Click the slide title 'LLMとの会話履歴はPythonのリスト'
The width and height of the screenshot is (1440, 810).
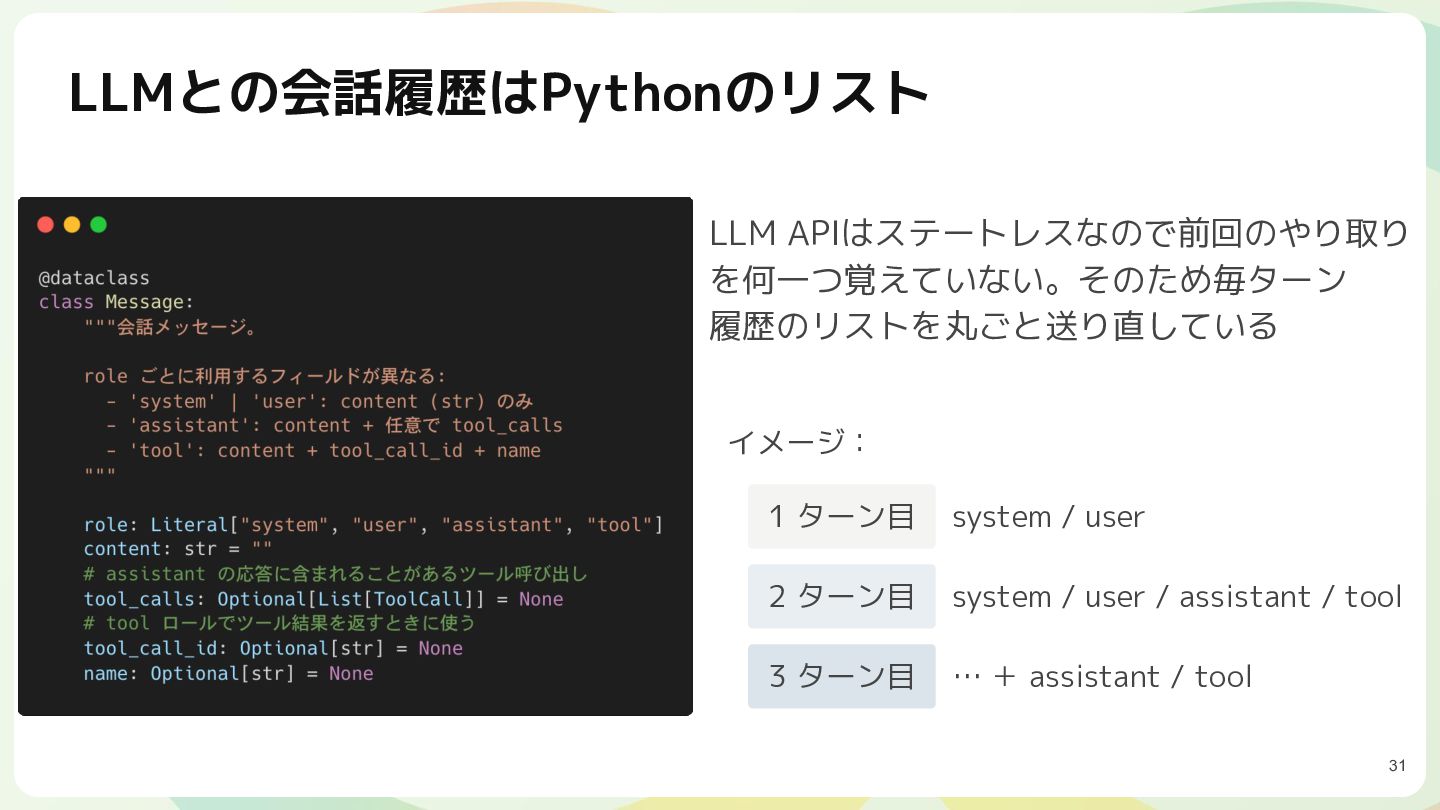pyautogui.click(x=498, y=95)
